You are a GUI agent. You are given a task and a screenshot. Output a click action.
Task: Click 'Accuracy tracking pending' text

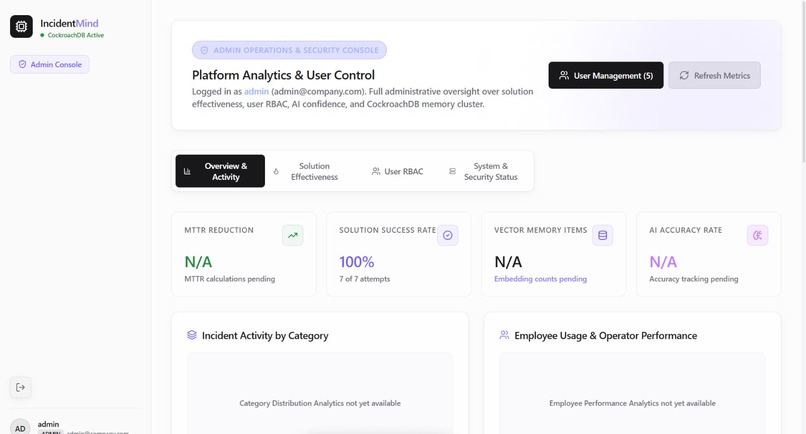(x=693, y=279)
